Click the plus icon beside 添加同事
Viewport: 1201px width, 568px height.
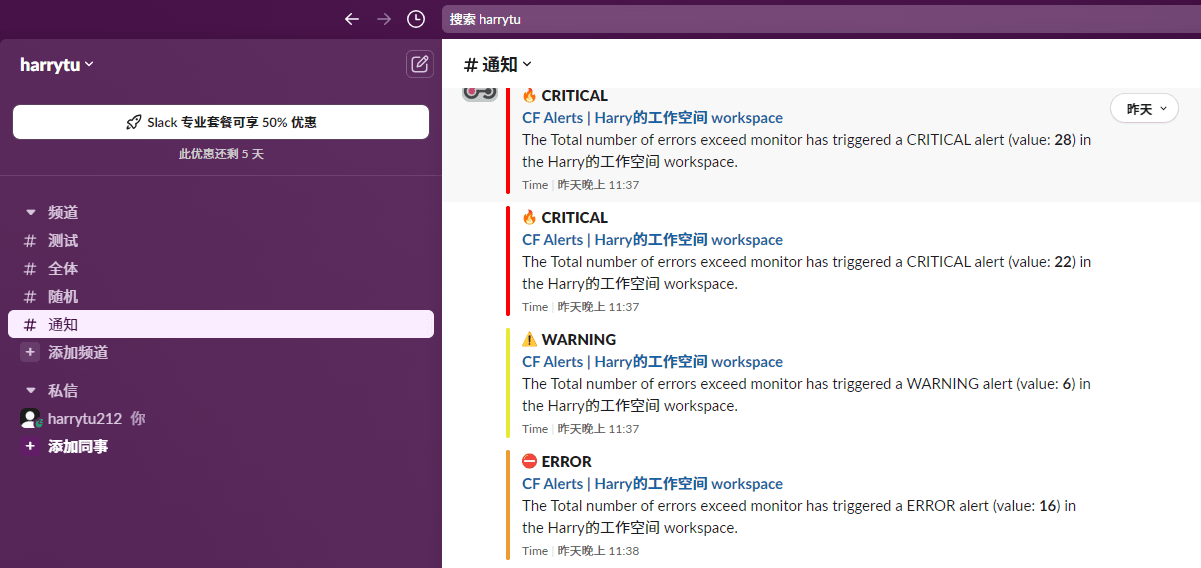coord(30,446)
